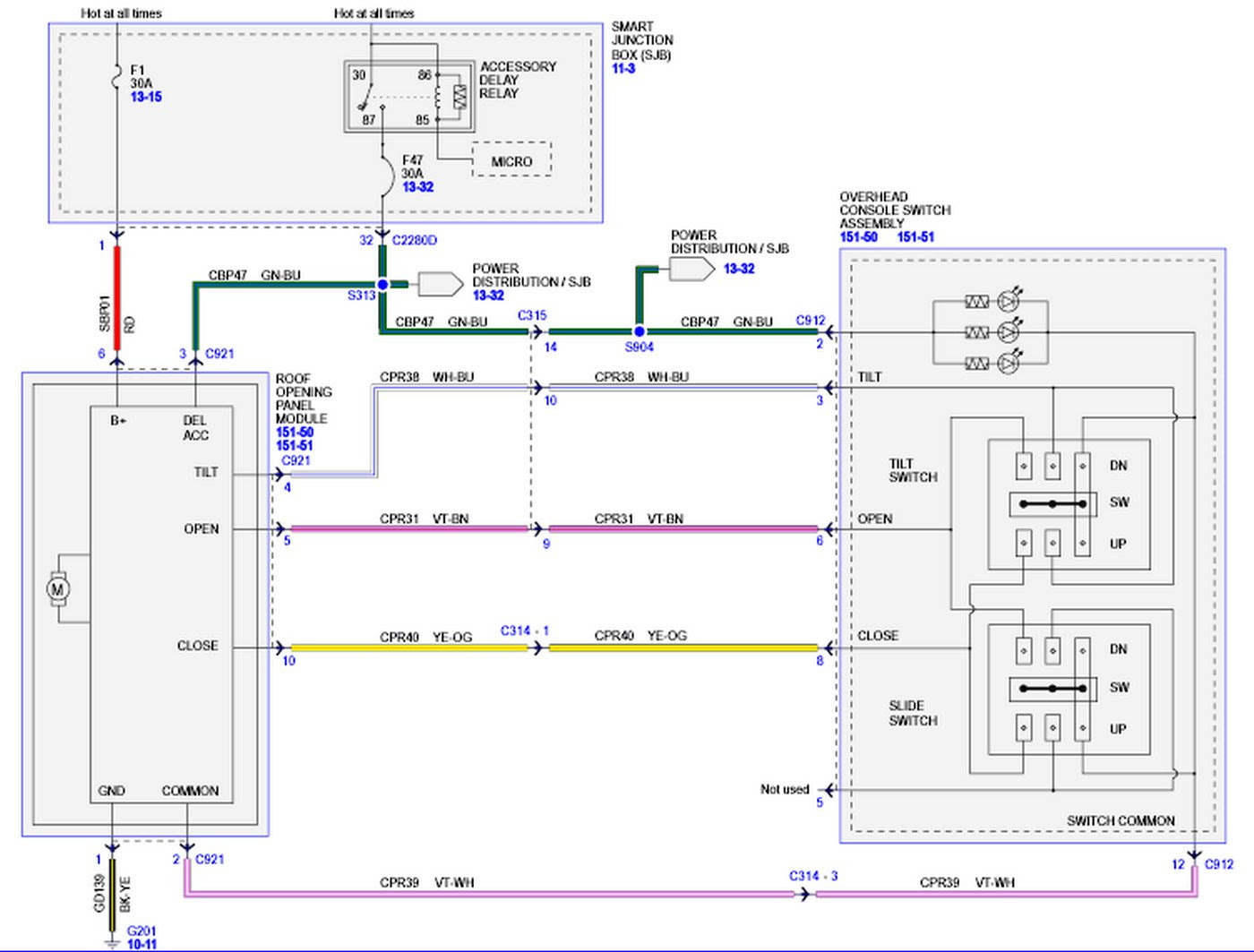Screen dimensions: 1254x952
Task: Click the C912 label next to pin 2
Action: pos(811,321)
